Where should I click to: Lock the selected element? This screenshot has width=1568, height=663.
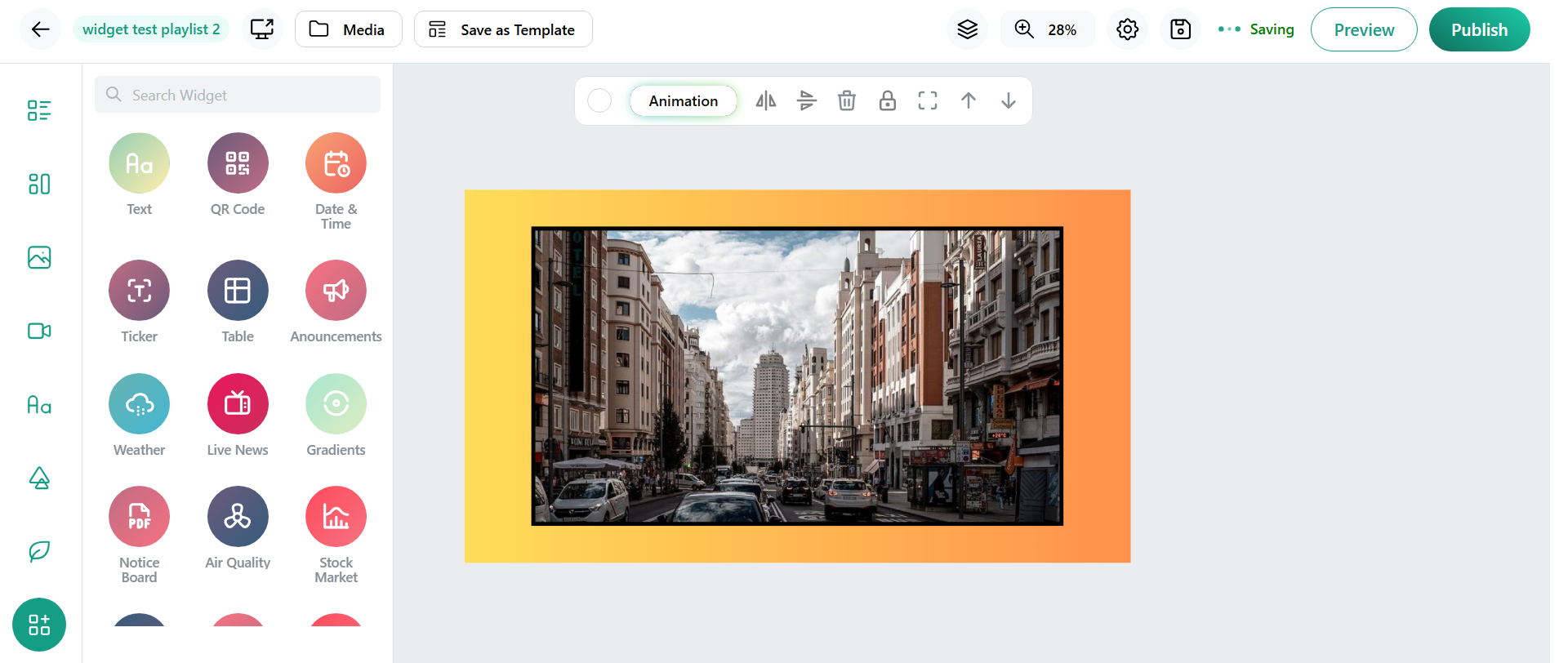887,100
